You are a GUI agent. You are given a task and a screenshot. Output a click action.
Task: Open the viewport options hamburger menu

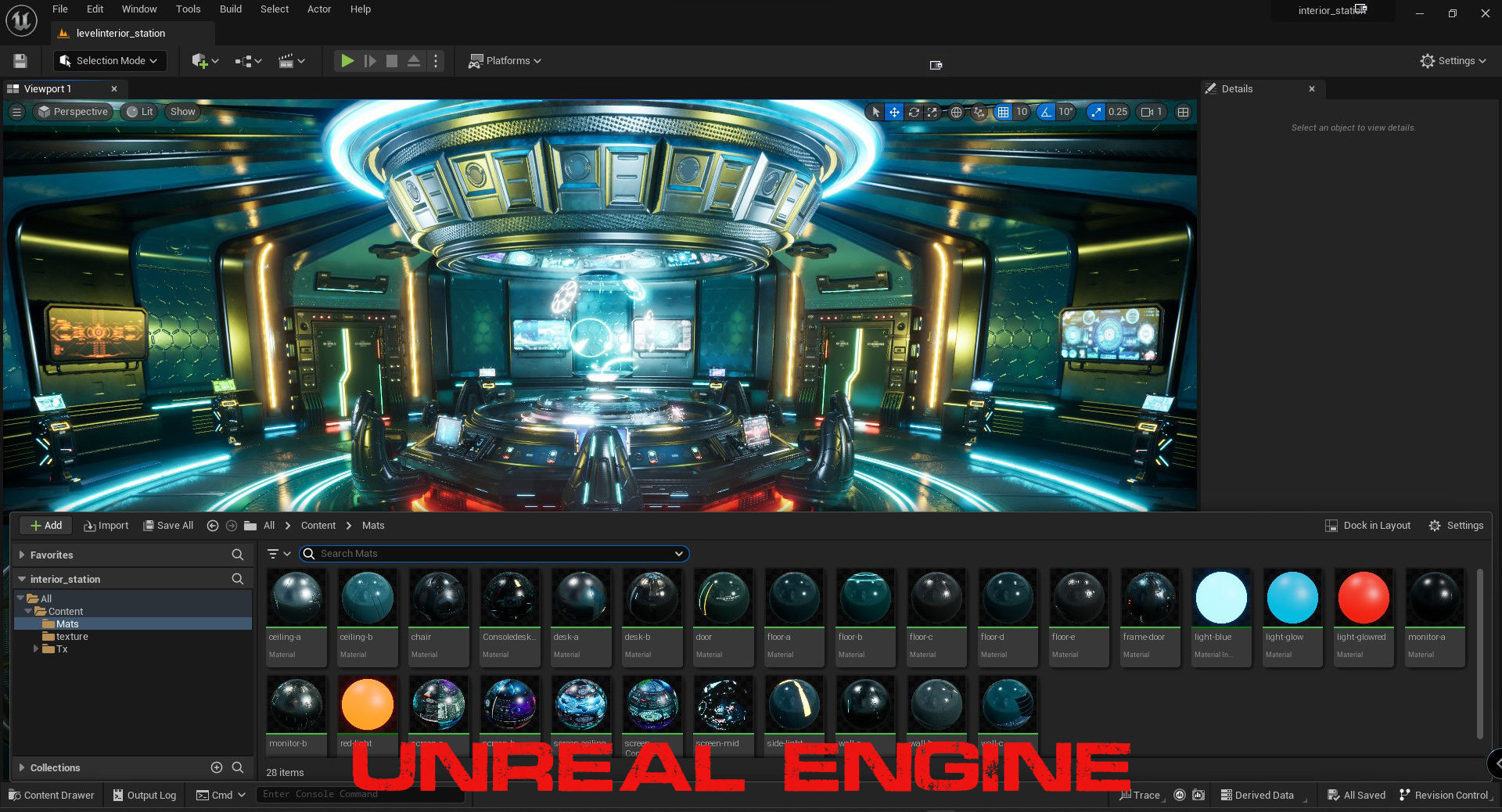[16, 112]
